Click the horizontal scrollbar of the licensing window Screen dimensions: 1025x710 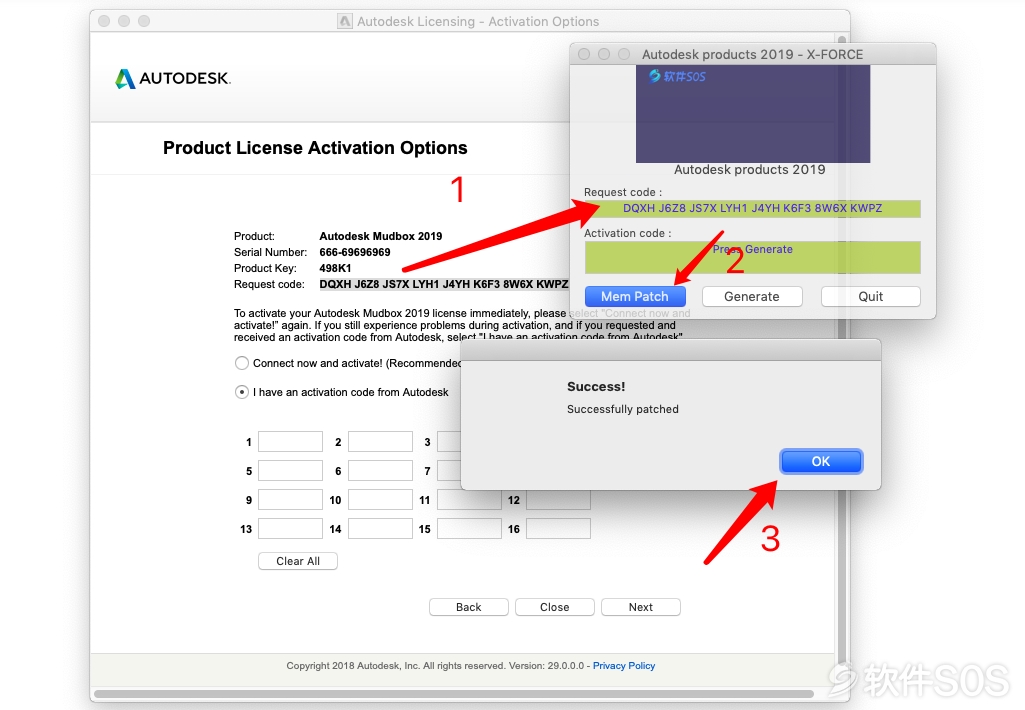[x=454, y=694]
